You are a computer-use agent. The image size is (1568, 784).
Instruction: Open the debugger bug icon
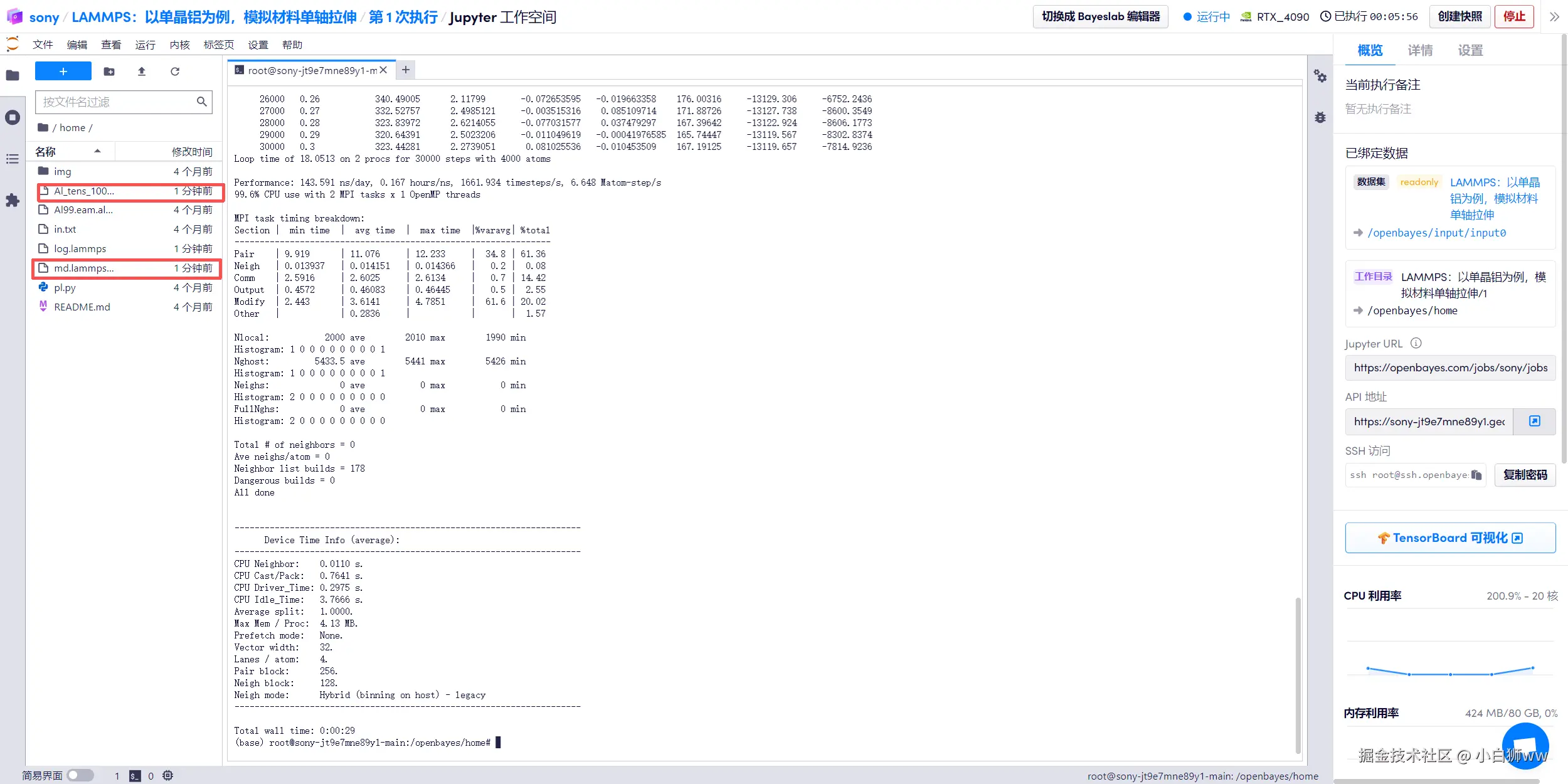[1320, 117]
